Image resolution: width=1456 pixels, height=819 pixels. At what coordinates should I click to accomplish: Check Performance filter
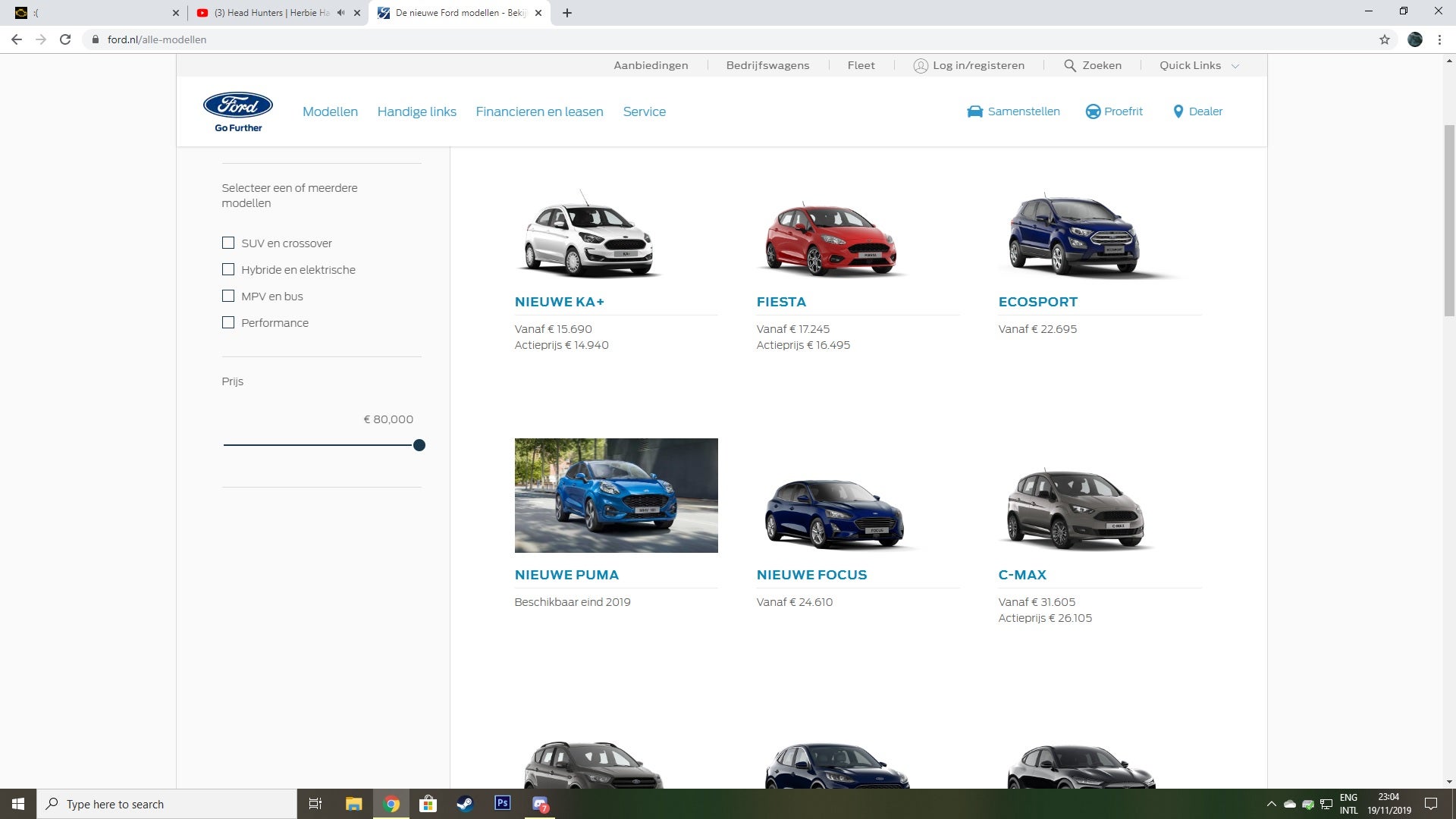tap(228, 322)
